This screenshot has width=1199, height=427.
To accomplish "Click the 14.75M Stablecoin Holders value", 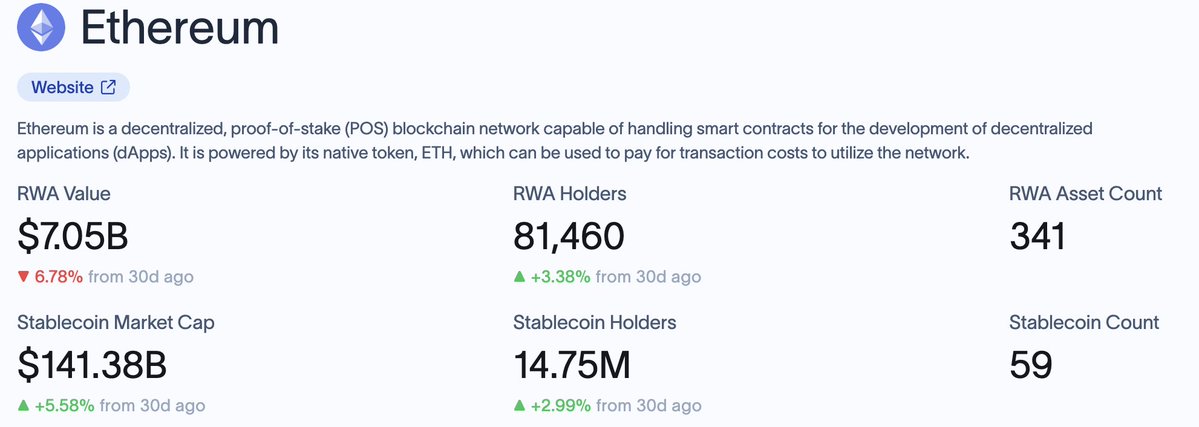I will (x=572, y=365).
